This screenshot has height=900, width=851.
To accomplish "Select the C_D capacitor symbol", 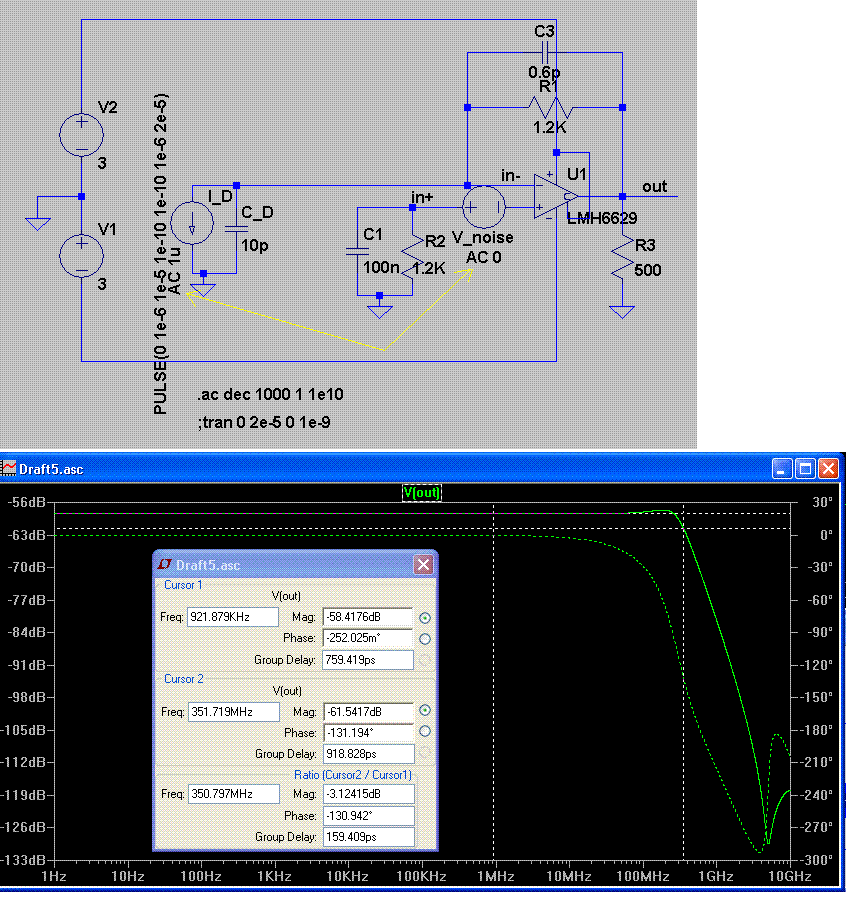I will pos(236,229).
